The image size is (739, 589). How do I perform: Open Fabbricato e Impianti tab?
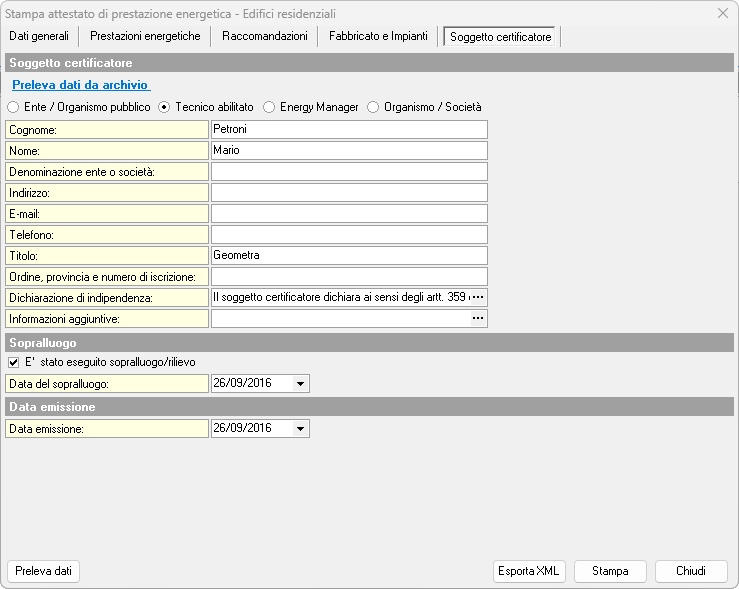coord(378,36)
